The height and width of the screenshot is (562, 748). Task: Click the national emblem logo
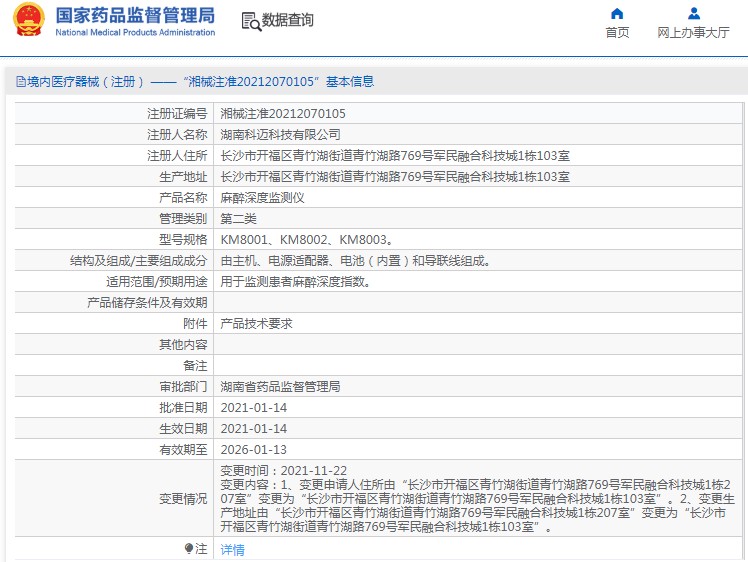pos(28,21)
